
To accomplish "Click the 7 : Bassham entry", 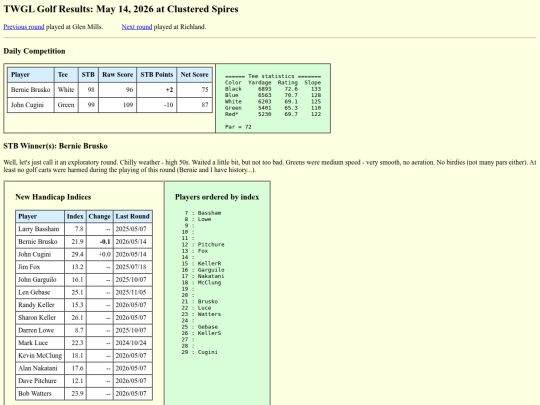I will coord(203,213).
